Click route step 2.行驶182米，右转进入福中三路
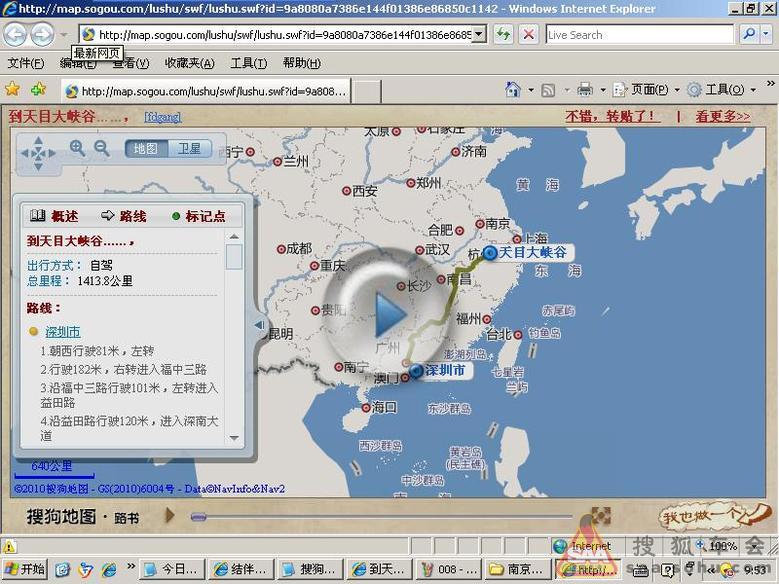This screenshot has width=779, height=584. coord(123,369)
